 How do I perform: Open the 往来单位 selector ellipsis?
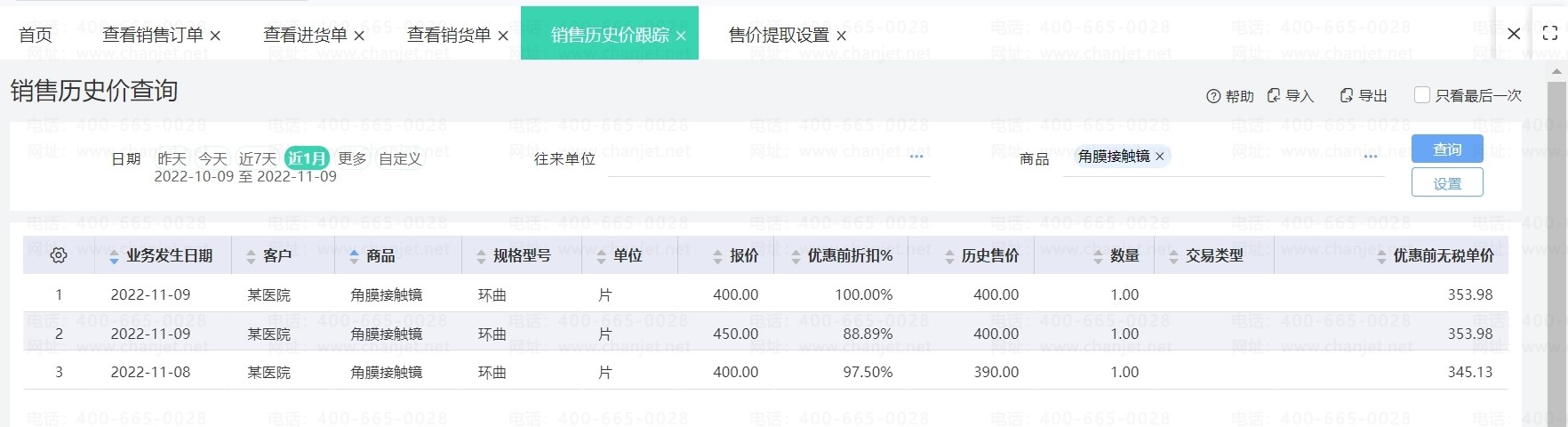coord(916,157)
